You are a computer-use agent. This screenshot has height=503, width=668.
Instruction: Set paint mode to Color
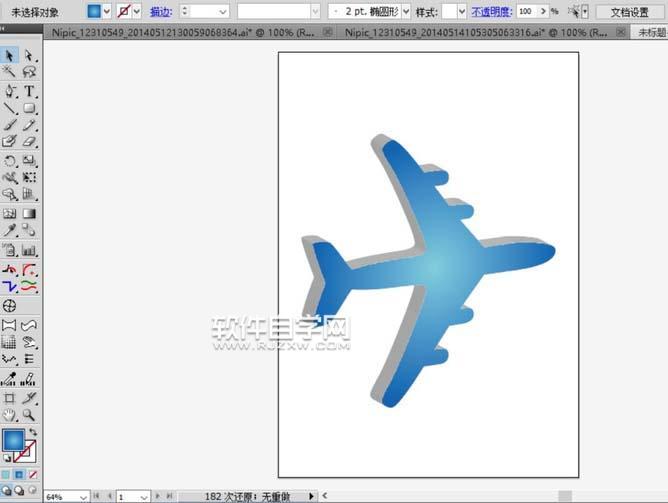6,474
